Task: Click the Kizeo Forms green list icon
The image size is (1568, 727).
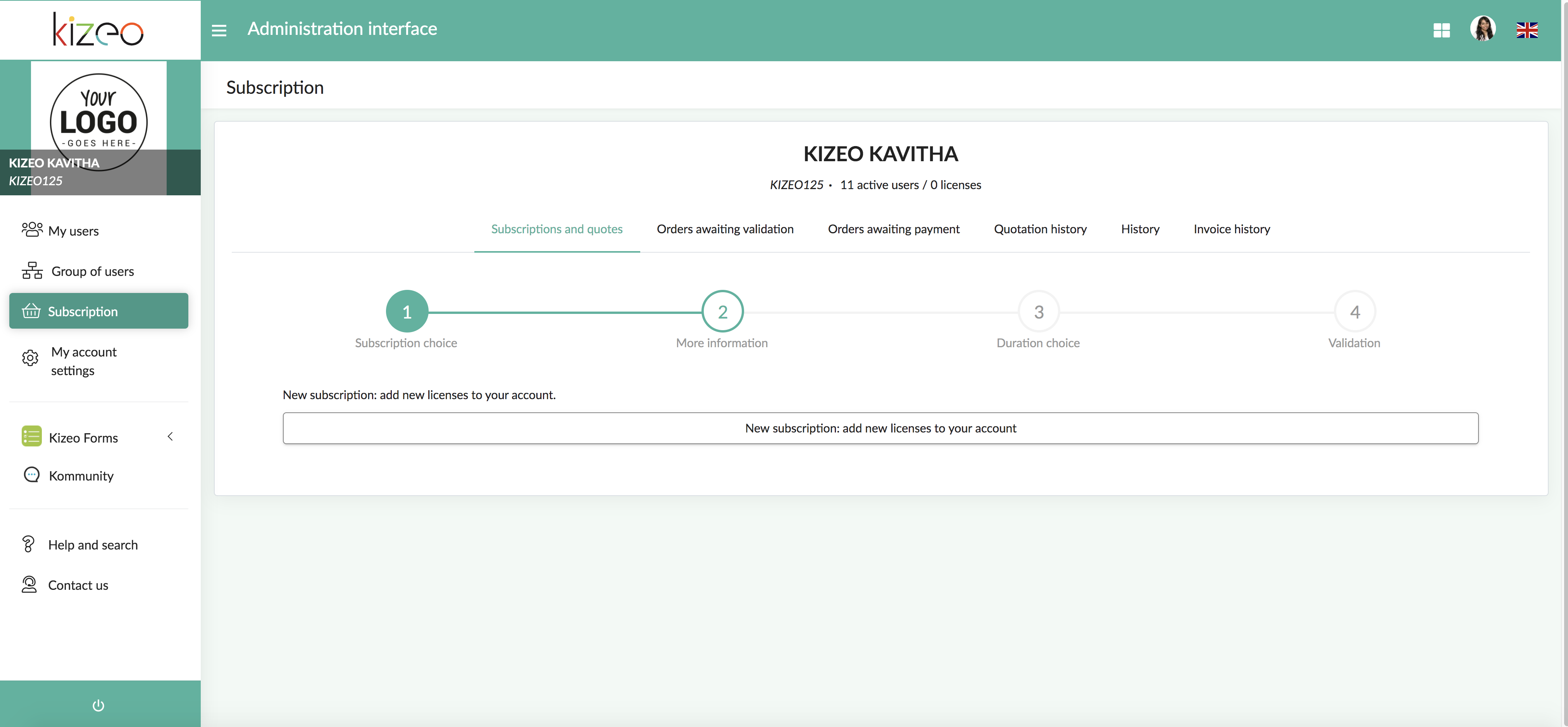Action: 32,436
